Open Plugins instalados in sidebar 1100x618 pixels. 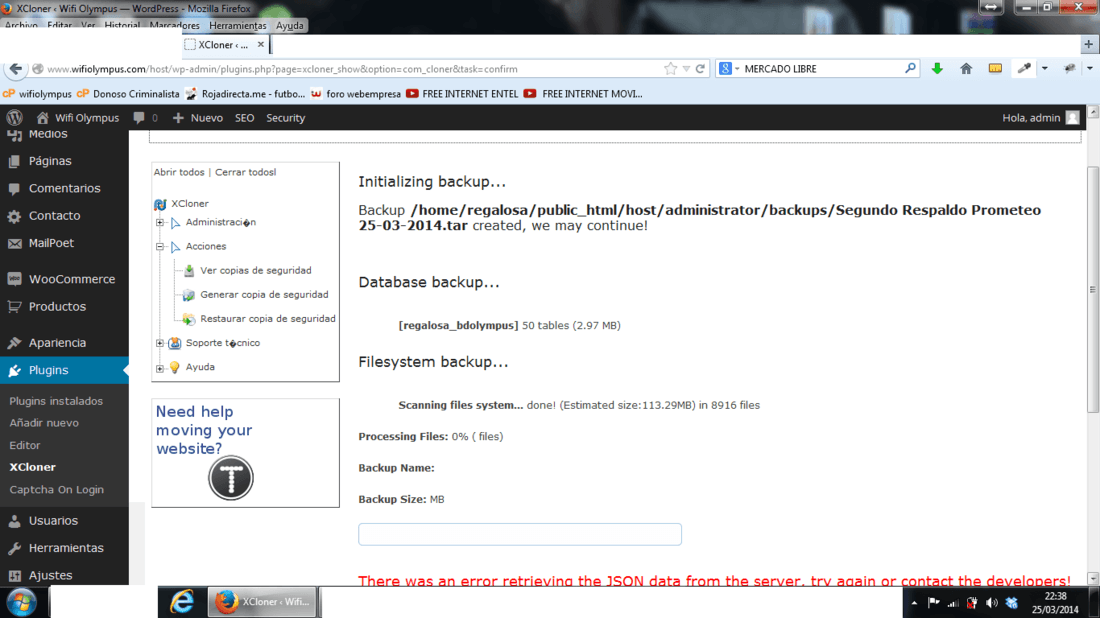click(x=56, y=401)
